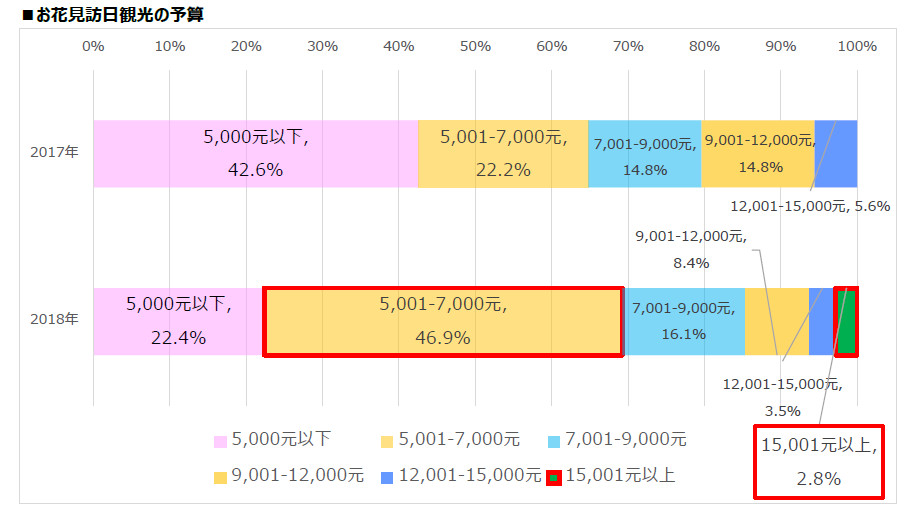The height and width of the screenshot is (517, 908).
Task: Select the 2017年 9,001-12,000元 bar segment
Action: [x=757, y=153]
